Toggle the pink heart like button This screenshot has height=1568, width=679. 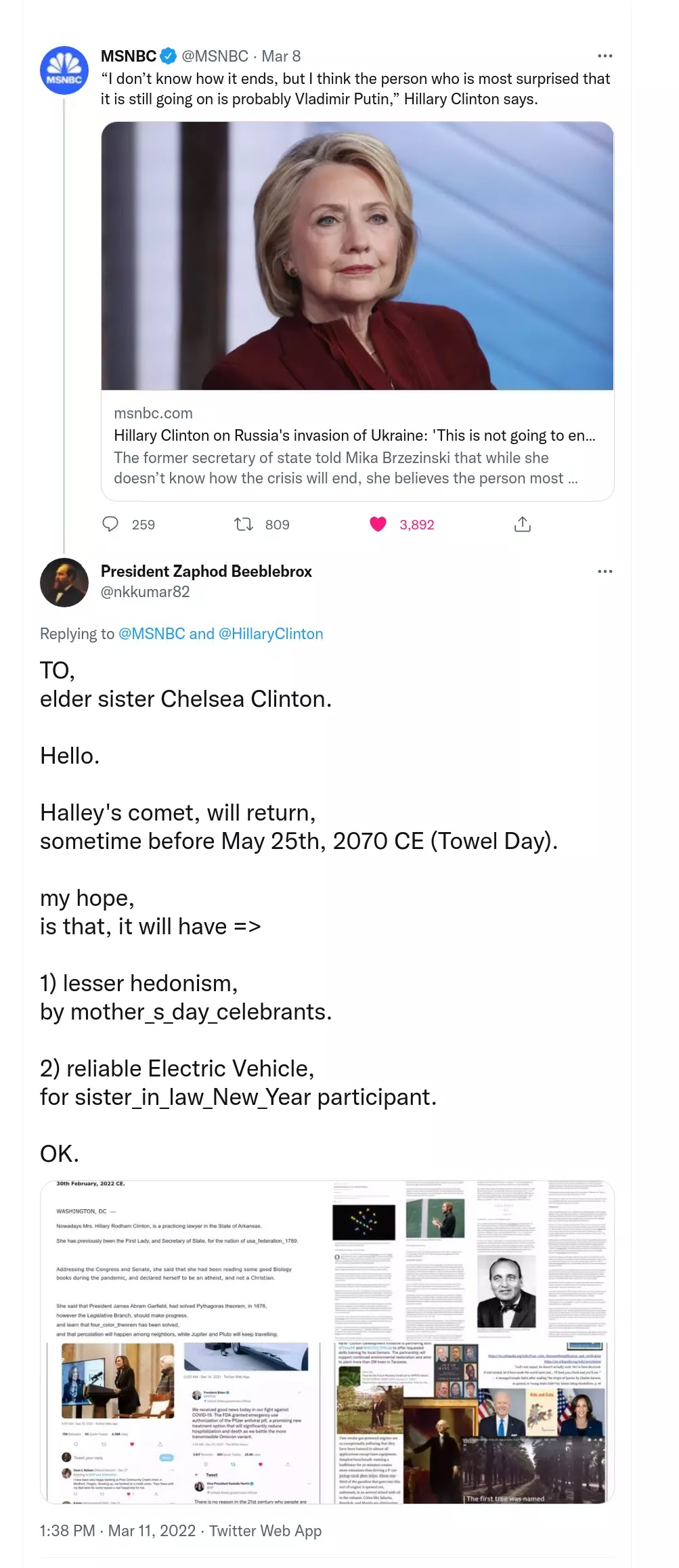click(x=378, y=524)
